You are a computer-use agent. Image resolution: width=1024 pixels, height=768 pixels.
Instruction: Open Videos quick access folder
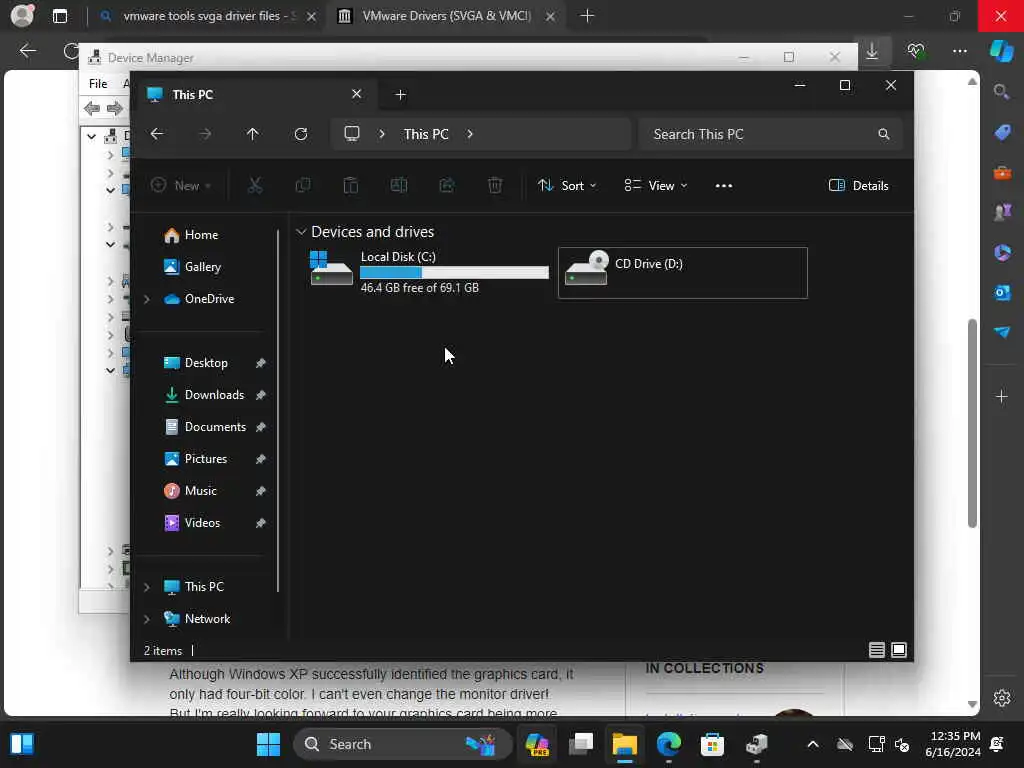[202, 522]
